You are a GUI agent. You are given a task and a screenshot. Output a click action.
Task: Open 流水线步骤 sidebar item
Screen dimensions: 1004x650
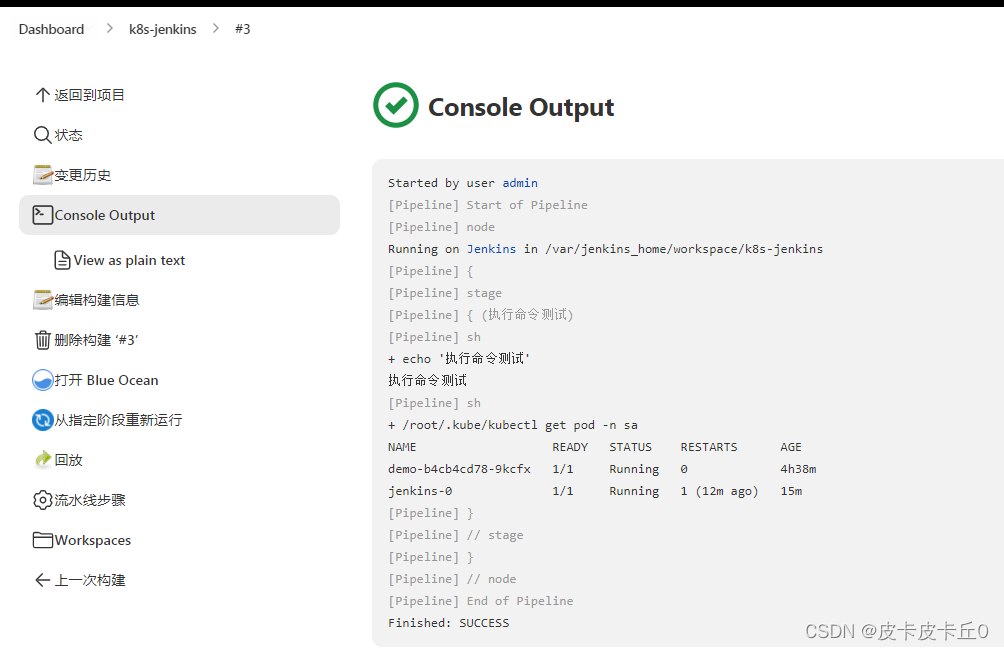click(90, 500)
